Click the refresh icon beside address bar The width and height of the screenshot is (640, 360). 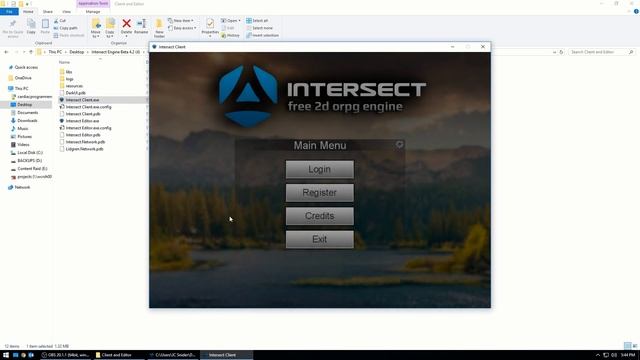[x=561, y=52]
